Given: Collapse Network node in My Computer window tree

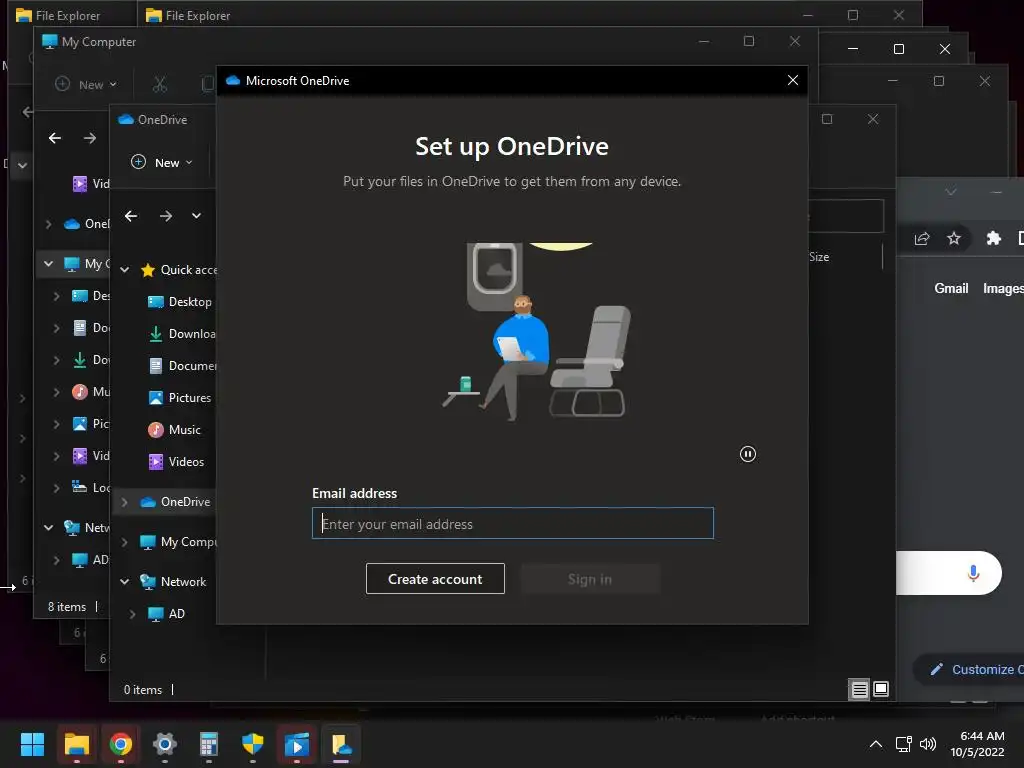Looking at the screenshot, I should click(48, 528).
